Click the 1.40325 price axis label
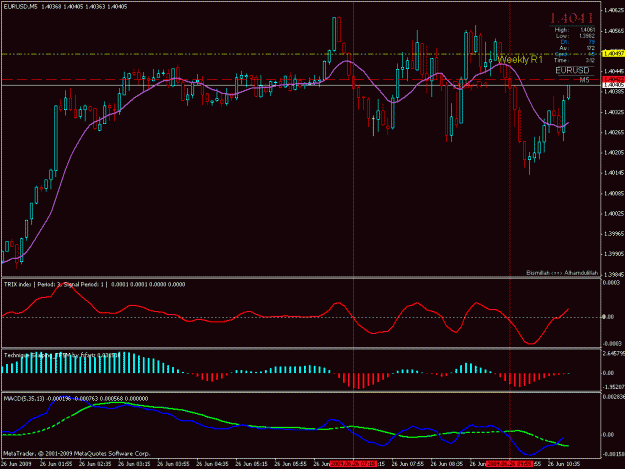This screenshot has width=625, height=469. coord(614,112)
